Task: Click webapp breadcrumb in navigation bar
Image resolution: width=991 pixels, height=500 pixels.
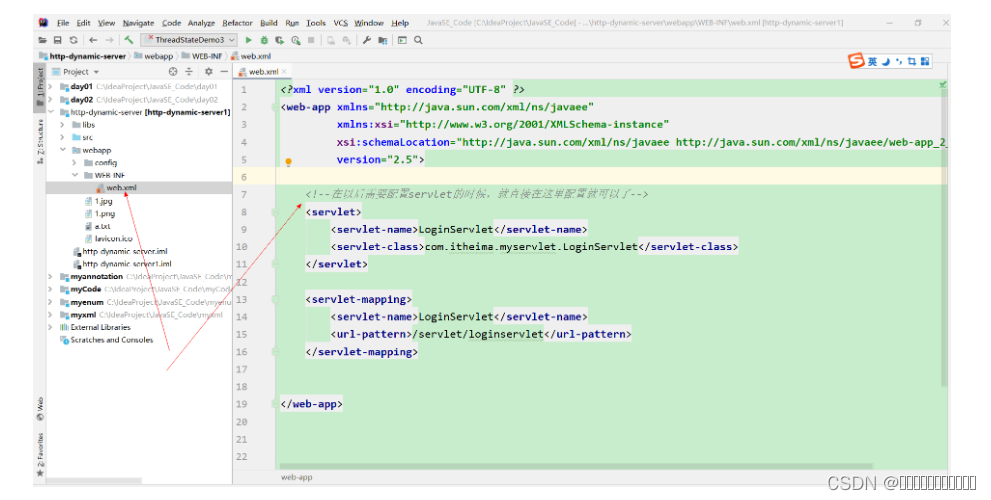Action: click(154, 56)
